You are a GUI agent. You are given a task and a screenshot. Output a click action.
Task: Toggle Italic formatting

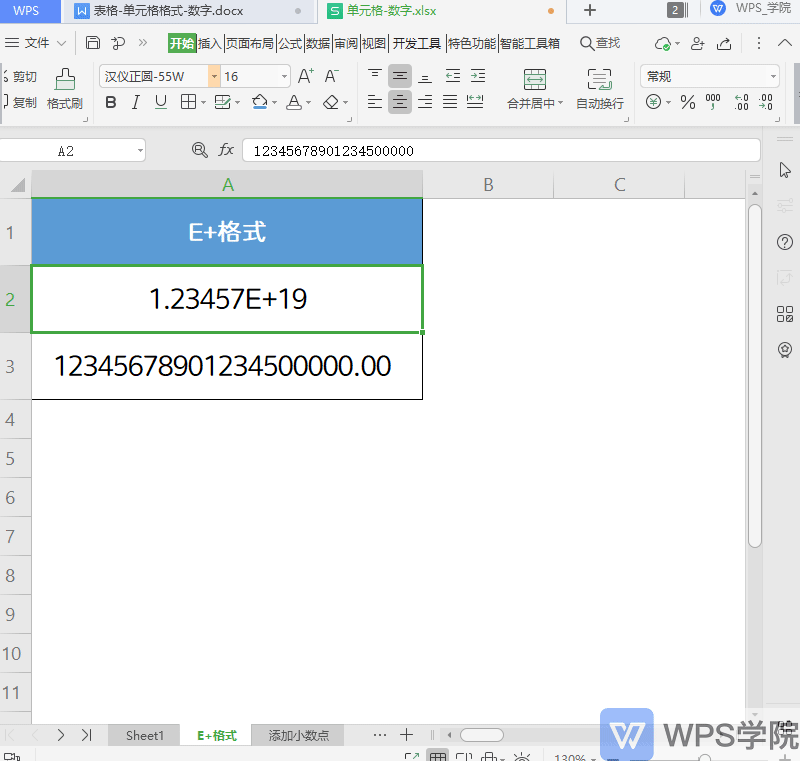click(x=135, y=103)
